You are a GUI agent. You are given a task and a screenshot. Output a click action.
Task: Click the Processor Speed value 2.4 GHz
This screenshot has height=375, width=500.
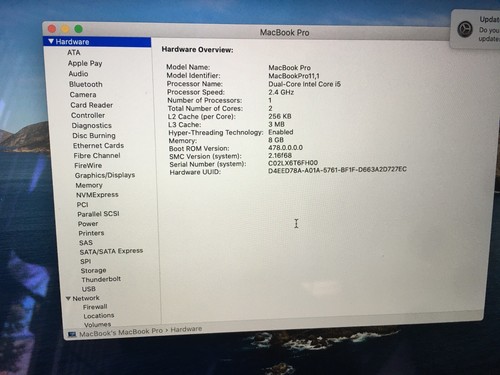pyautogui.click(x=281, y=92)
